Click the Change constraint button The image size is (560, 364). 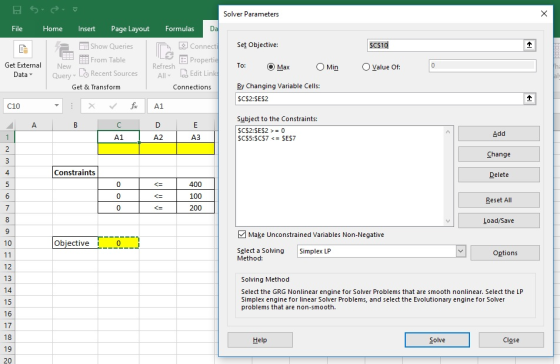point(499,154)
